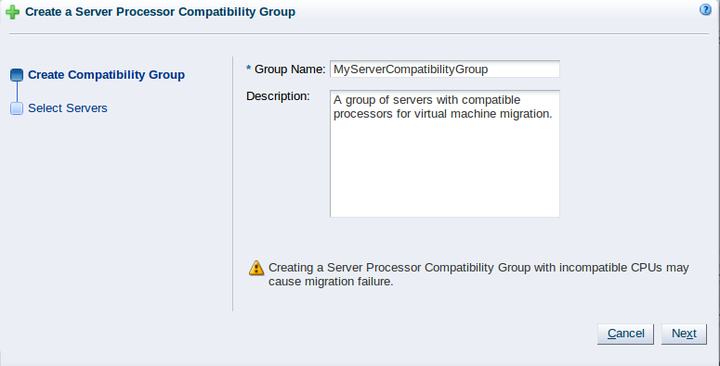Cancel the compatibility group wizard

pos(625,333)
